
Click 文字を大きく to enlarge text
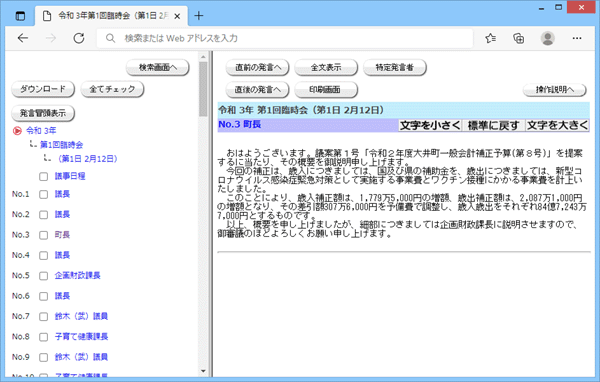click(557, 125)
